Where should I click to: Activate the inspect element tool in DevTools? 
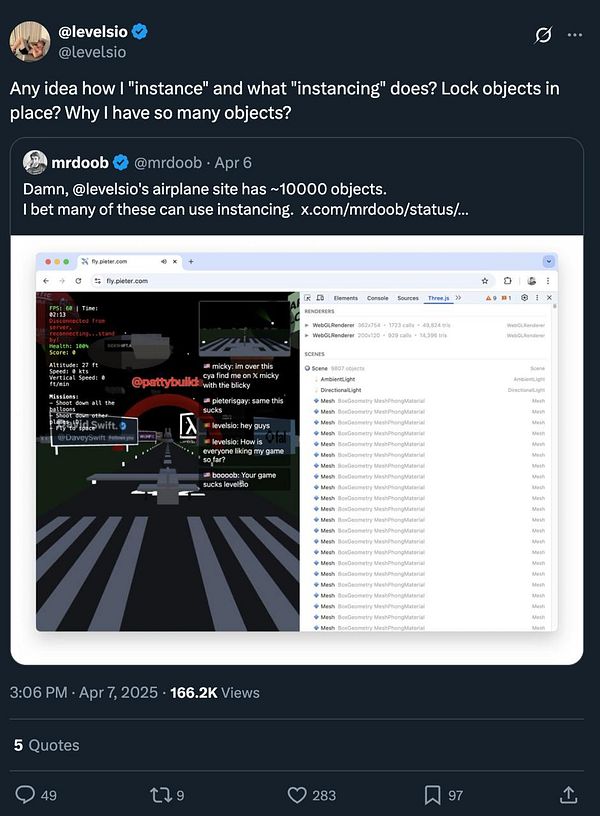click(x=306, y=295)
